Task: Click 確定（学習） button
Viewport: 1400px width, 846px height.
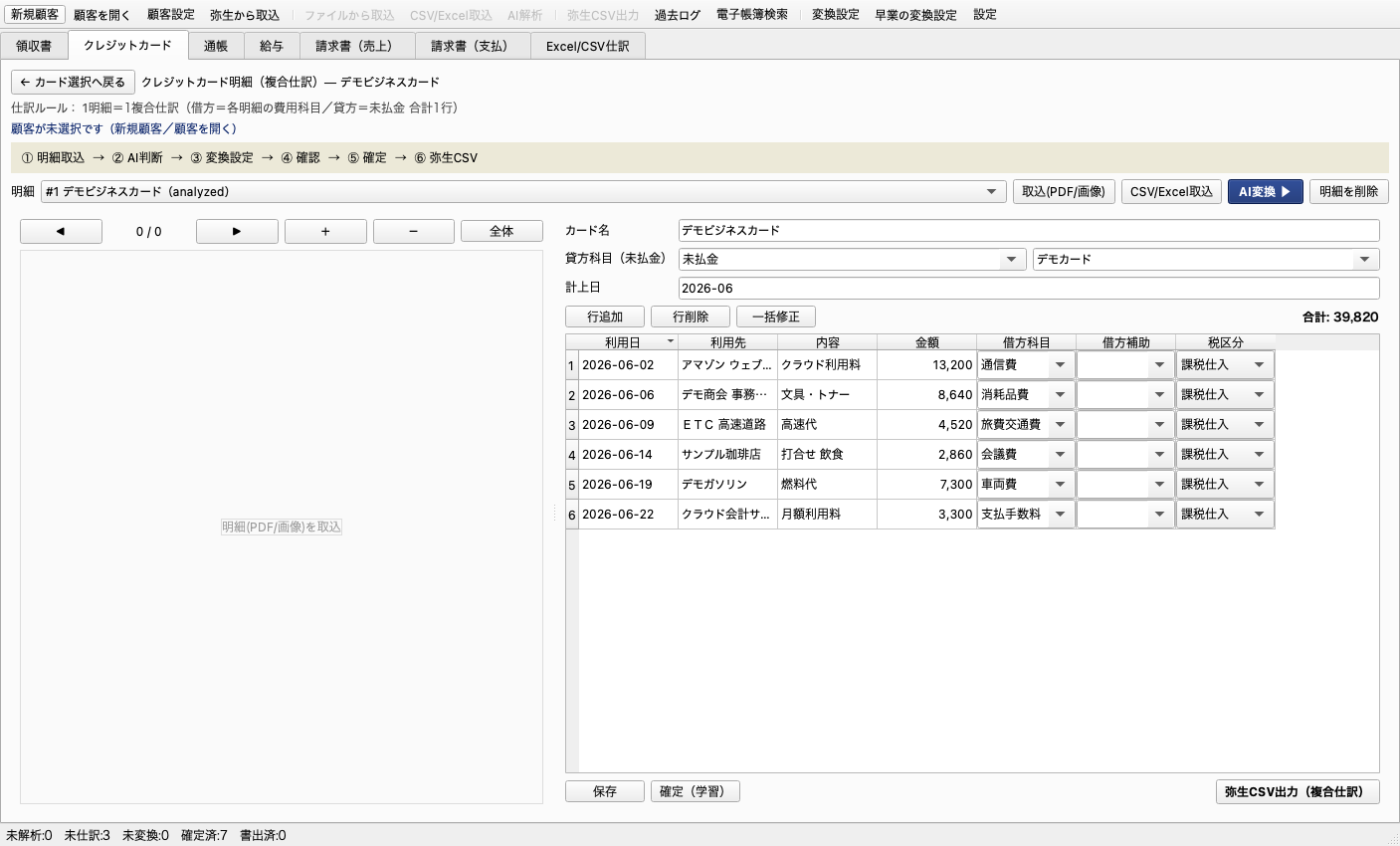Action: click(696, 791)
